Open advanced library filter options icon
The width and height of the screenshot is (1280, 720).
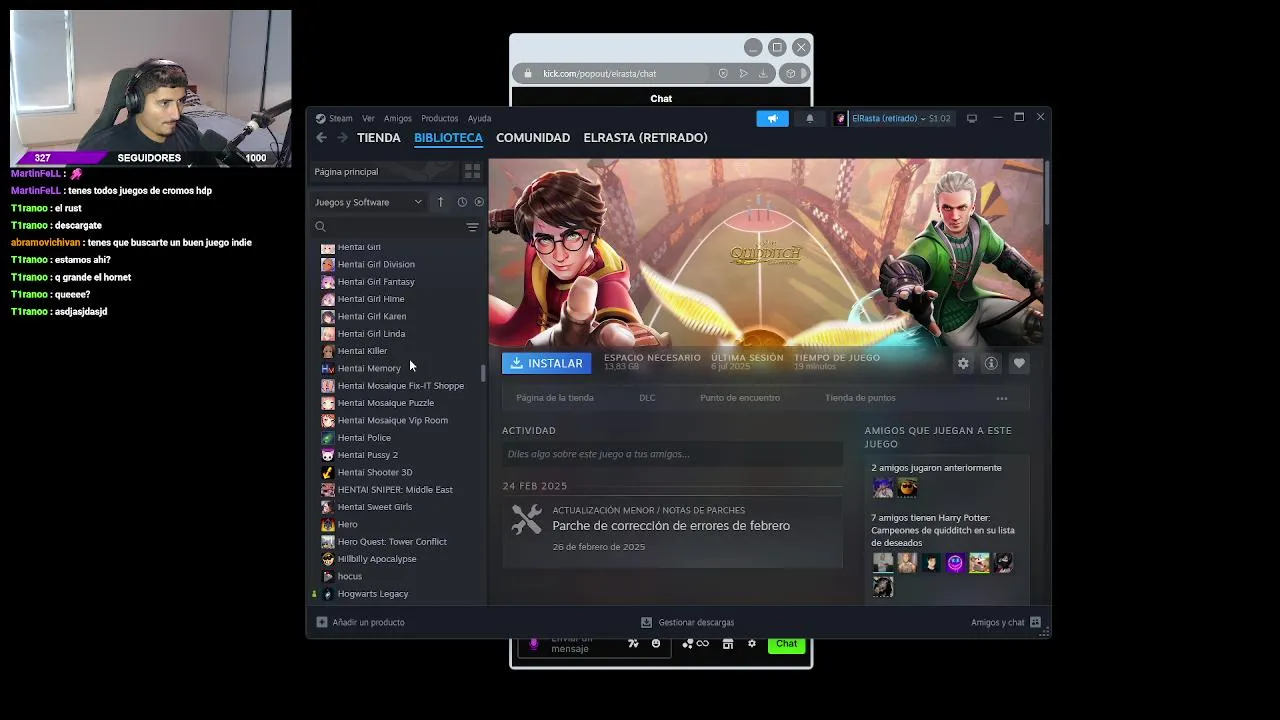[x=472, y=227]
